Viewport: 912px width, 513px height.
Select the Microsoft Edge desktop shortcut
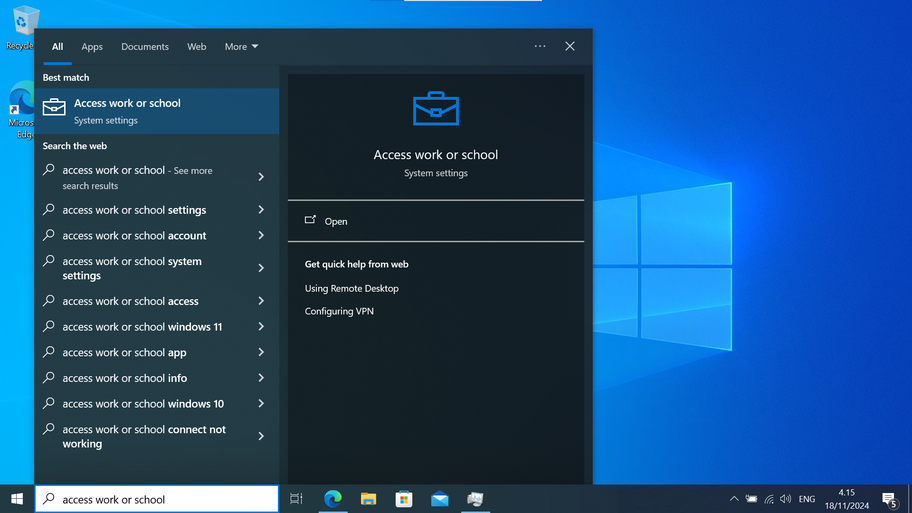pos(21,110)
